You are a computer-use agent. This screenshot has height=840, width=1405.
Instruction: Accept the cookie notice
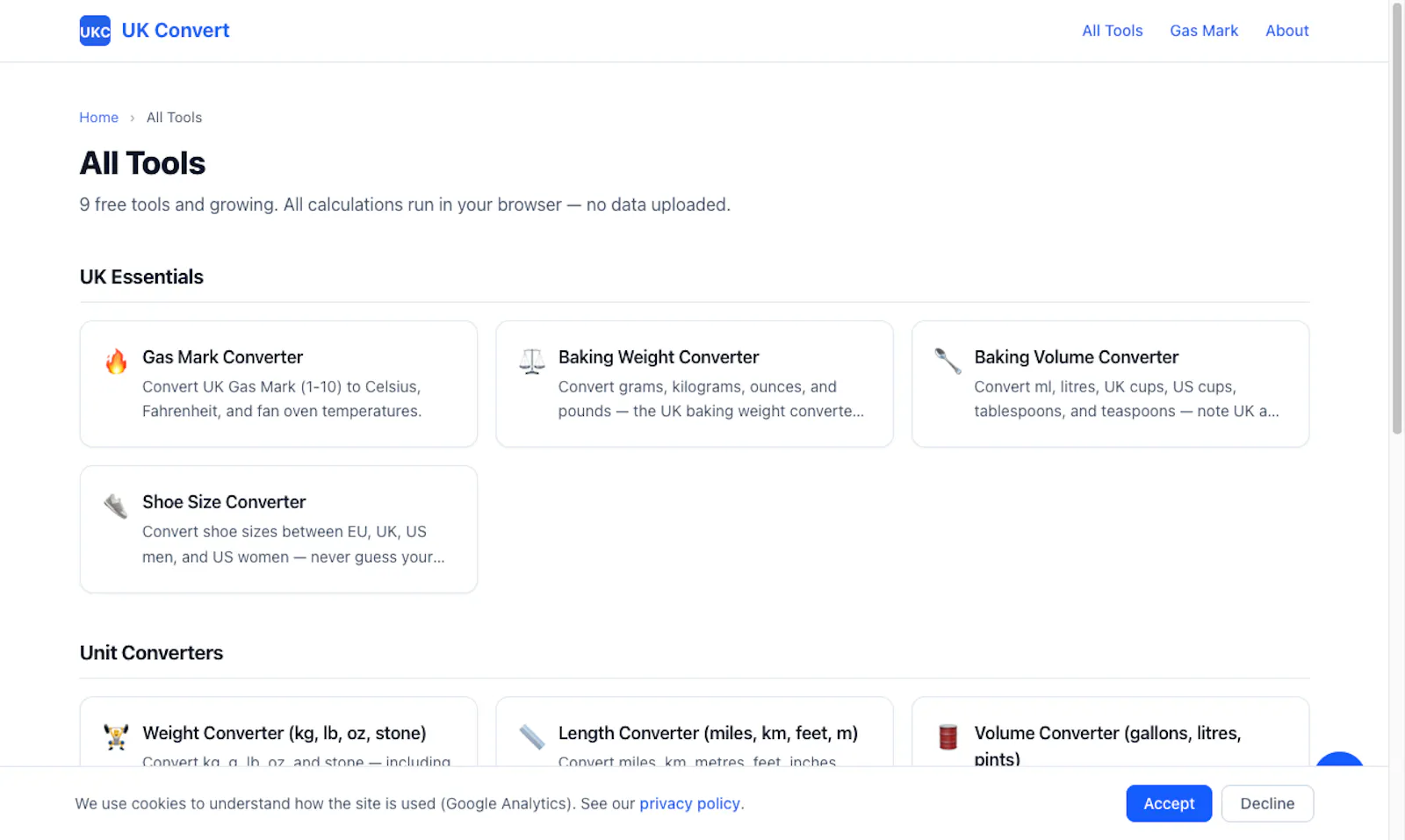(x=1169, y=803)
